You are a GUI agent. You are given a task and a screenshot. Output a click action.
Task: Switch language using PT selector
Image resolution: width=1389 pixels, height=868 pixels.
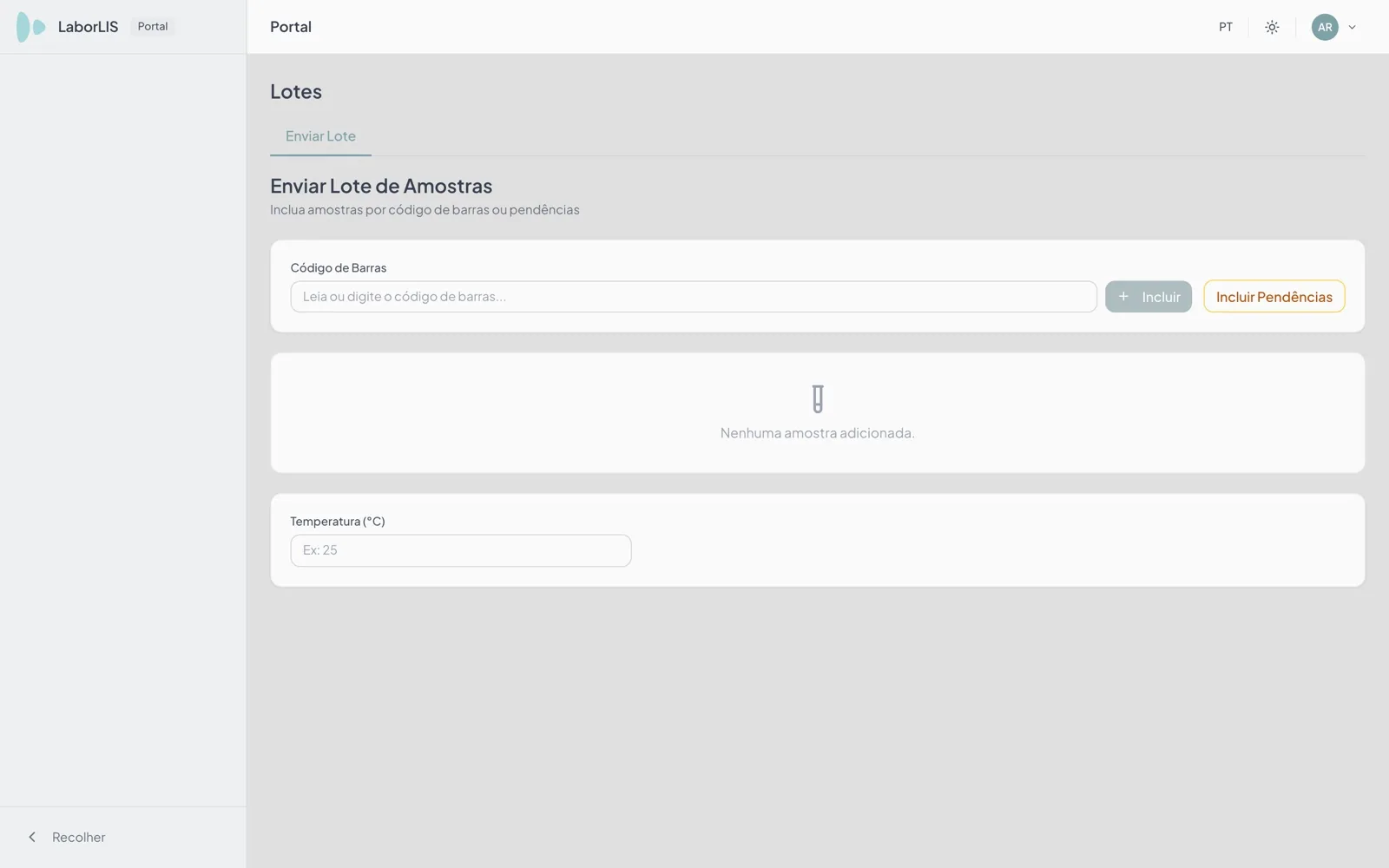click(x=1226, y=27)
